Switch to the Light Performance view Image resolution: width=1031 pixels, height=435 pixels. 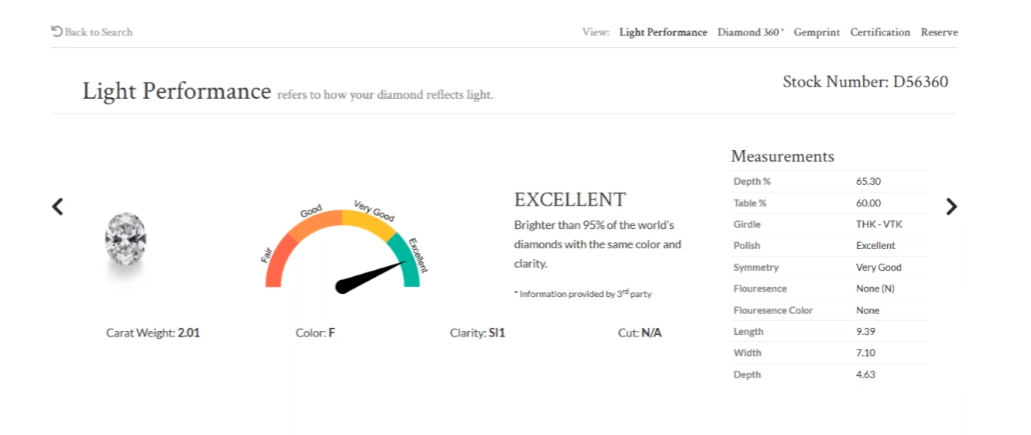(663, 32)
